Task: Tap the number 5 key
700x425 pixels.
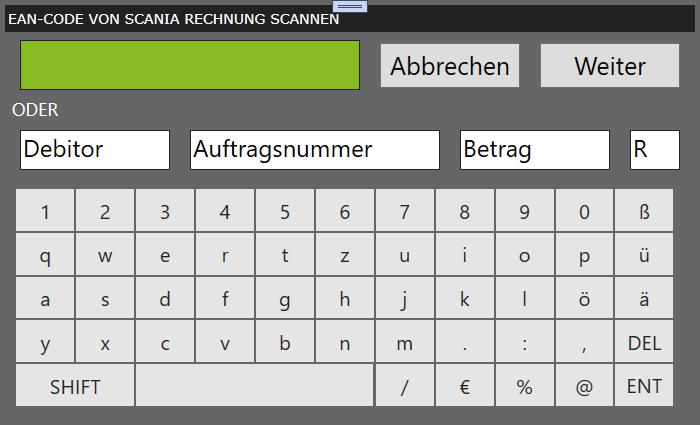Action: pos(285,210)
